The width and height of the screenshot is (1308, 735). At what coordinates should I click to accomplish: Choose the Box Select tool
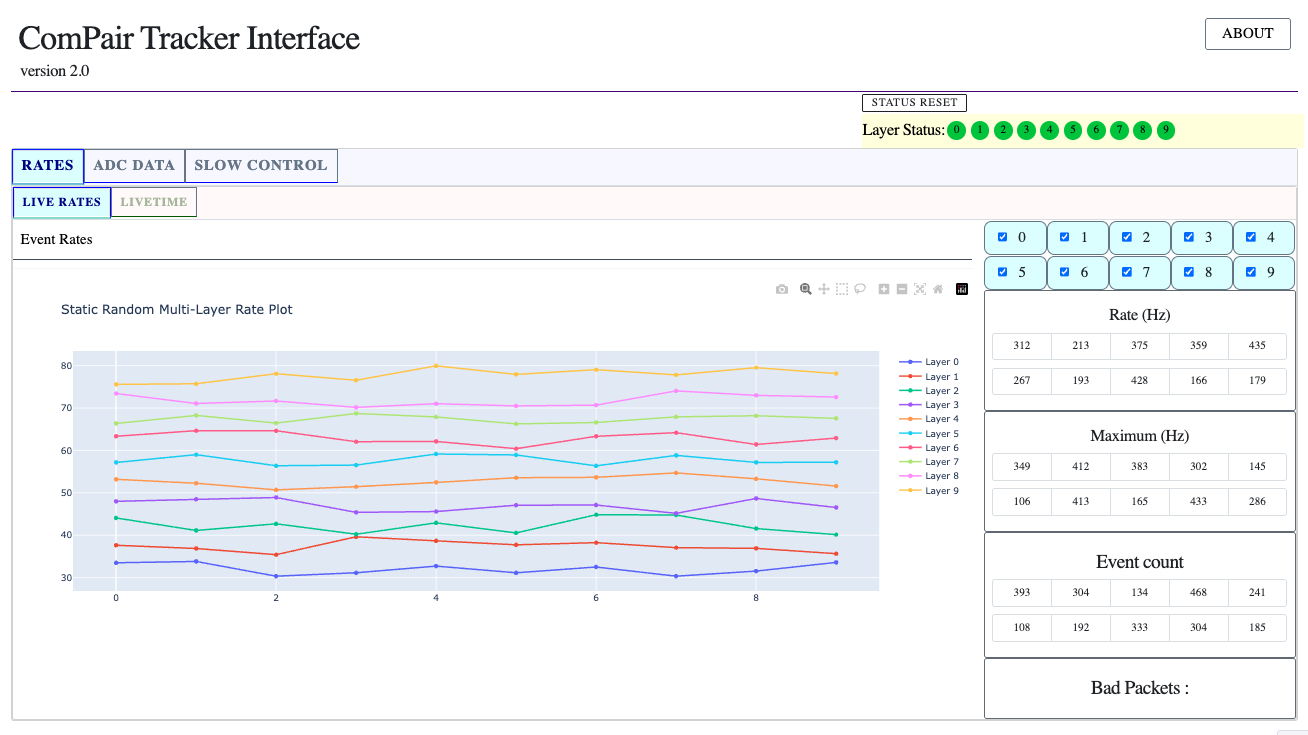click(842, 289)
